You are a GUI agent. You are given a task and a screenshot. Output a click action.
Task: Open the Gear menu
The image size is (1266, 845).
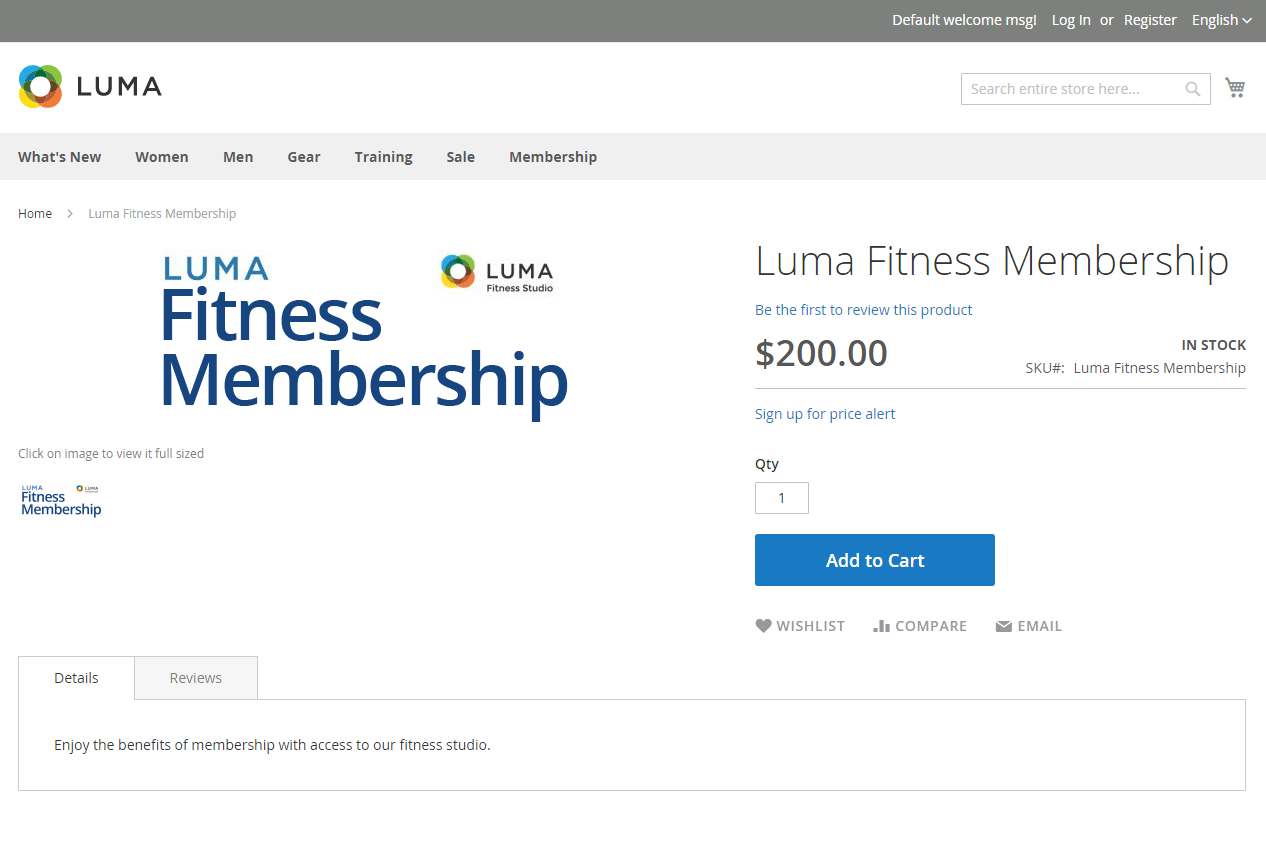tap(304, 157)
